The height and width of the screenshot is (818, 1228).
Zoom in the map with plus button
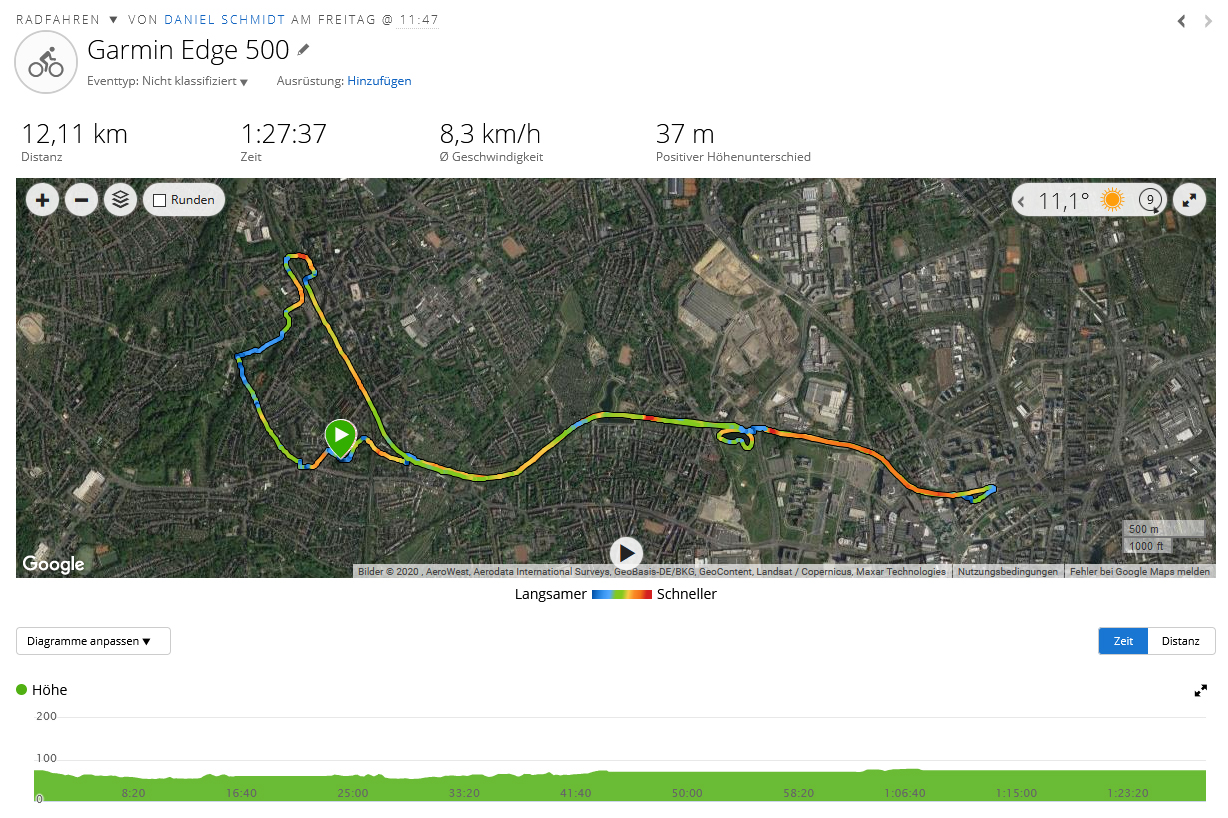[x=42, y=200]
